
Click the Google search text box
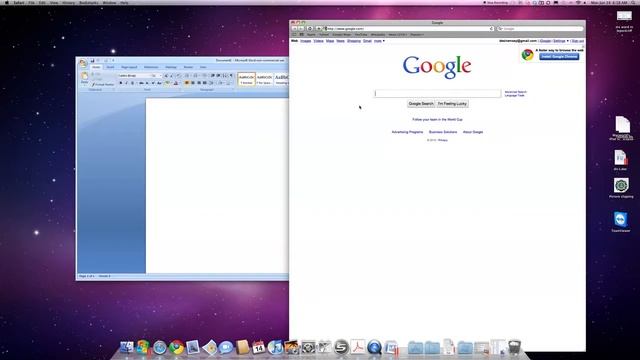[x=438, y=93]
